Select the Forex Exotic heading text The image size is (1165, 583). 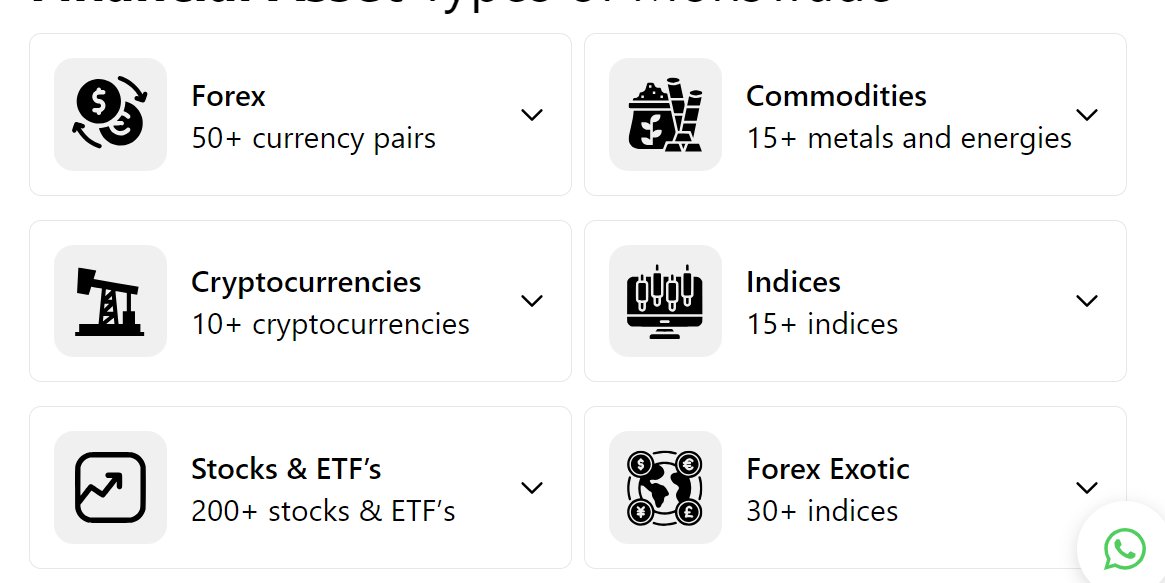(828, 469)
